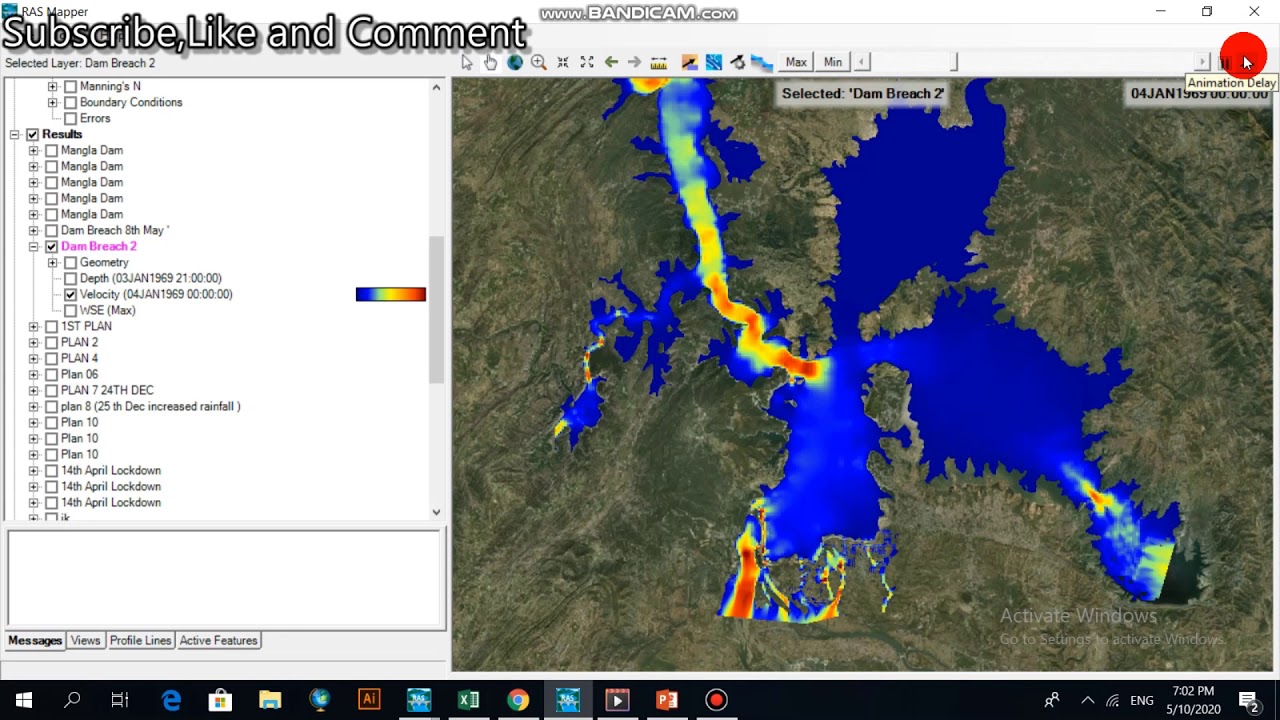
Task: Click the globe full-extent icon
Action: pyautogui.click(x=515, y=62)
